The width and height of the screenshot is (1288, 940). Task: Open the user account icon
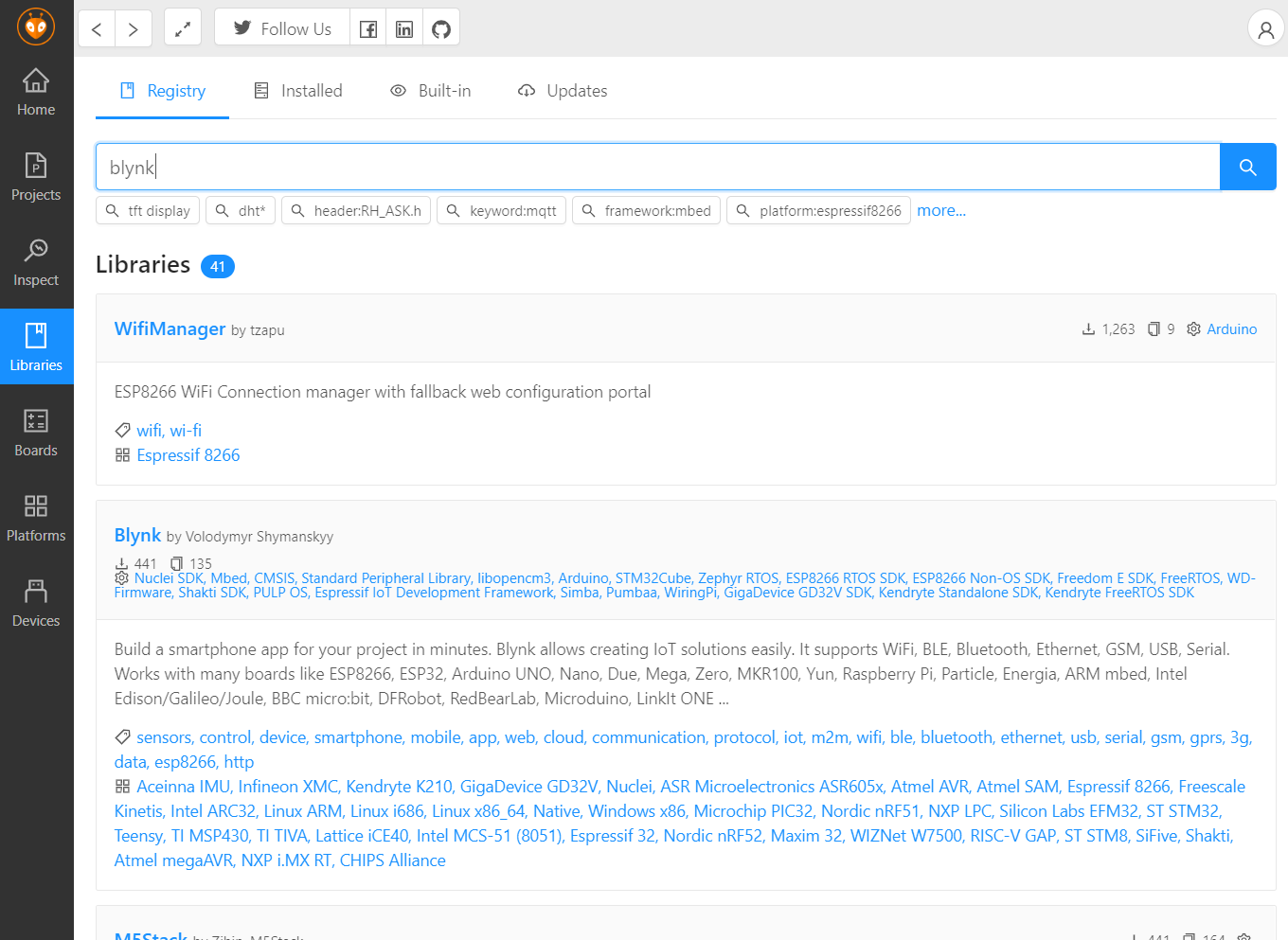(1265, 28)
